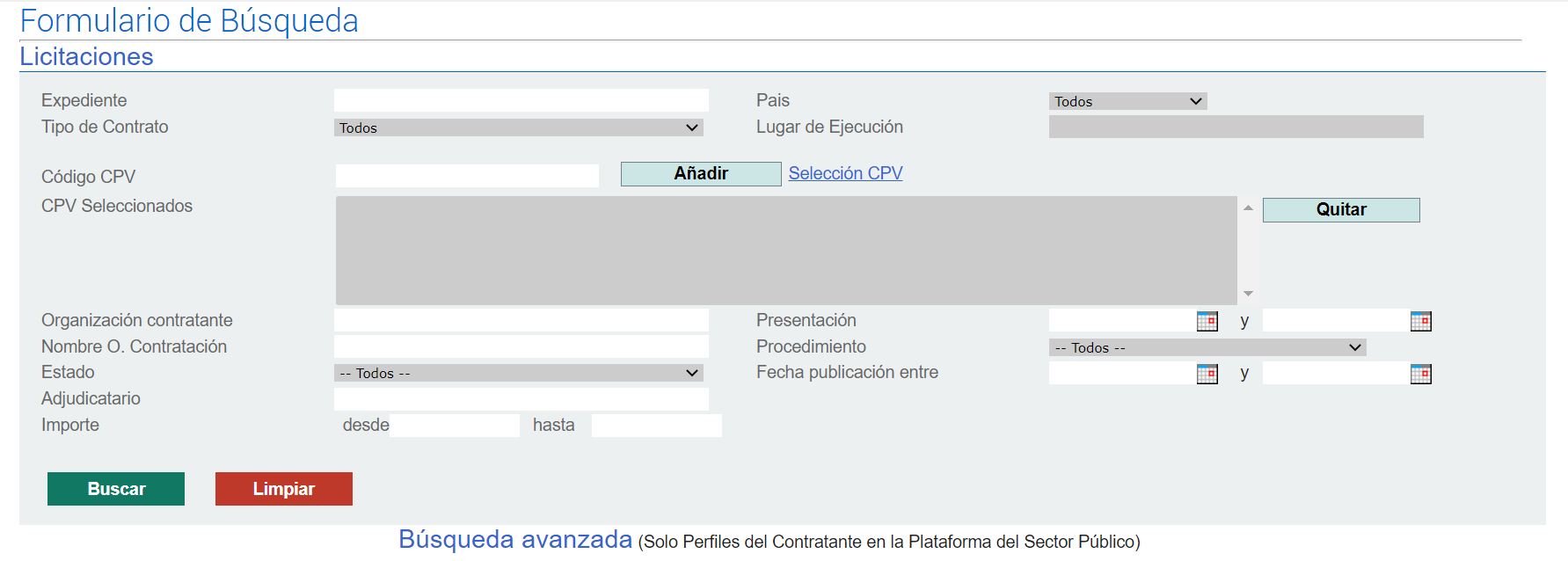Open the Pais dropdown
The image size is (1568, 561).
point(1127,101)
